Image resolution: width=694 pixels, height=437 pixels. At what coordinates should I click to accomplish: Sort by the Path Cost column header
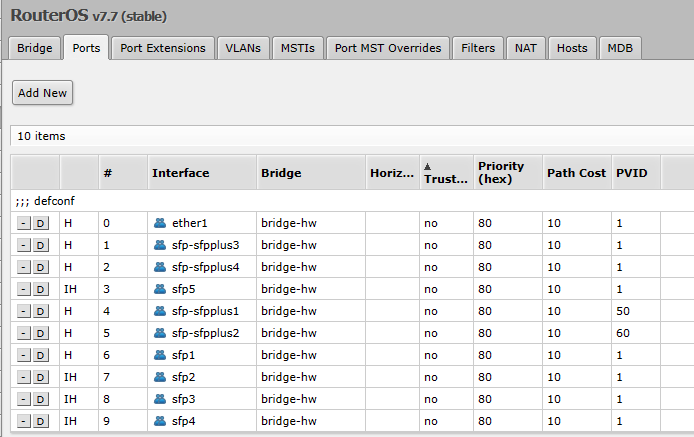click(577, 173)
